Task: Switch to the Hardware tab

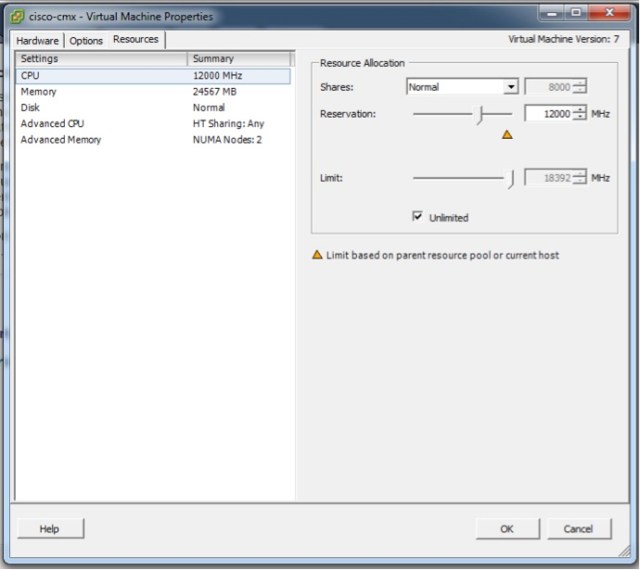Action: coord(38,40)
